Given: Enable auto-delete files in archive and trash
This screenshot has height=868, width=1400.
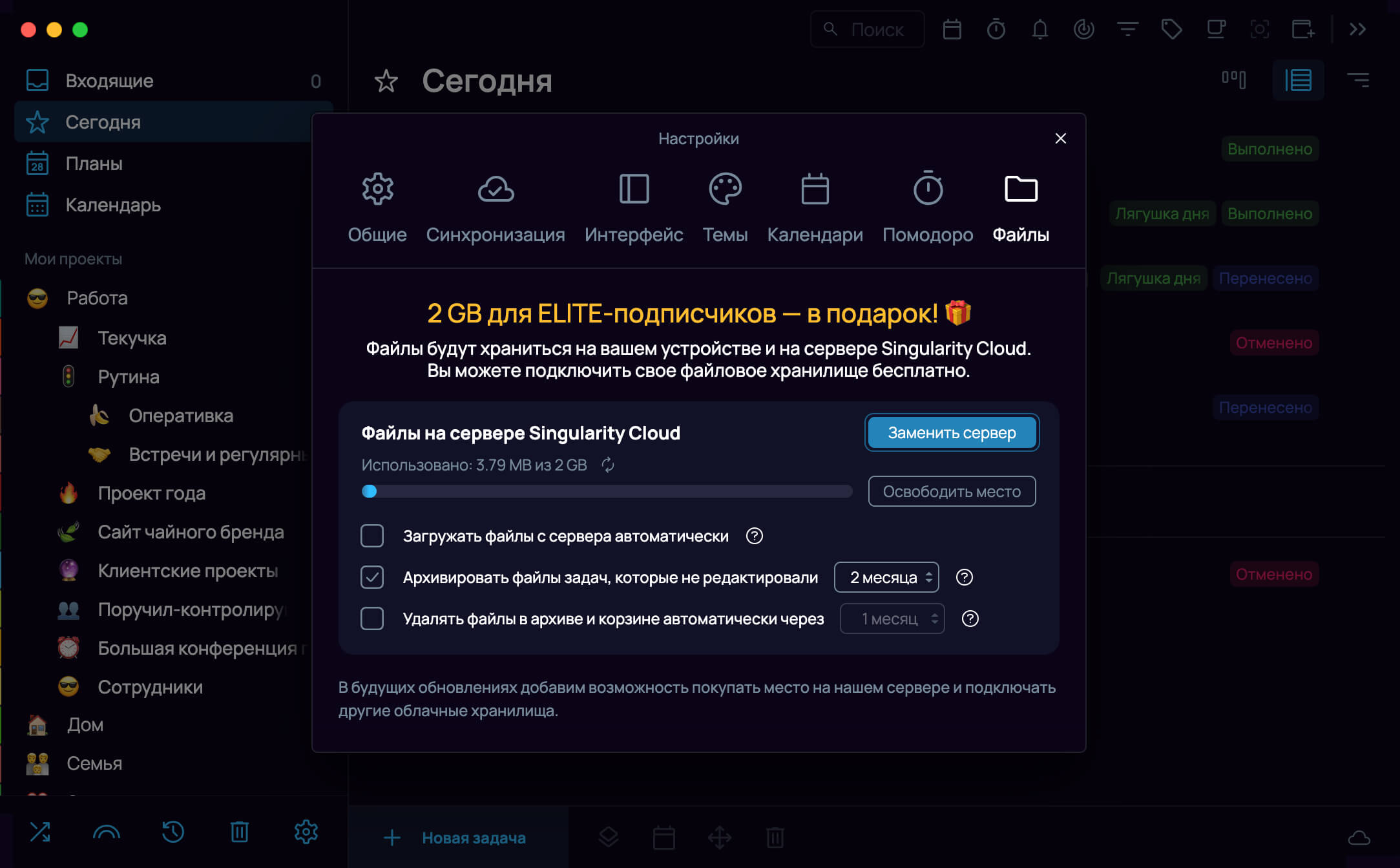Looking at the screenshot, I should pos(372,619).
